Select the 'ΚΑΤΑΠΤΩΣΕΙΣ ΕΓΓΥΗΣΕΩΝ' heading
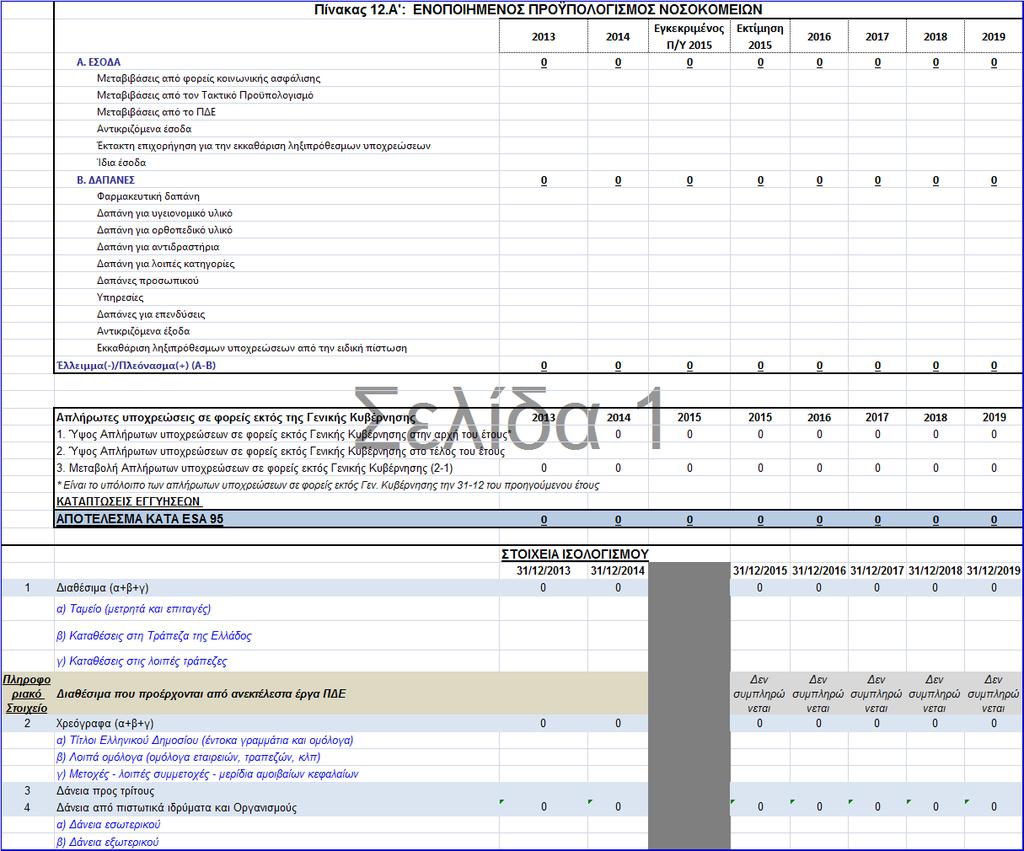Screen dimensions: 1024x851 coord(128,502)
